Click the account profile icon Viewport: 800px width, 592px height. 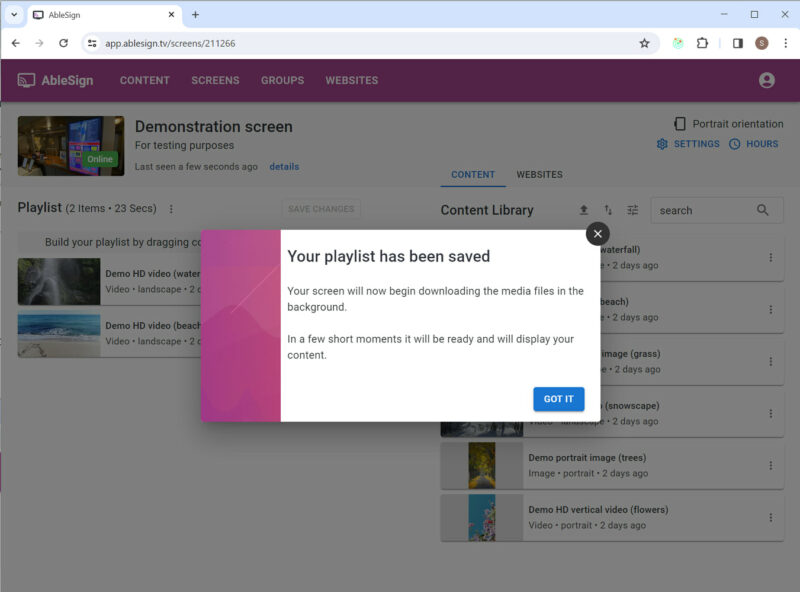(766, 80)
